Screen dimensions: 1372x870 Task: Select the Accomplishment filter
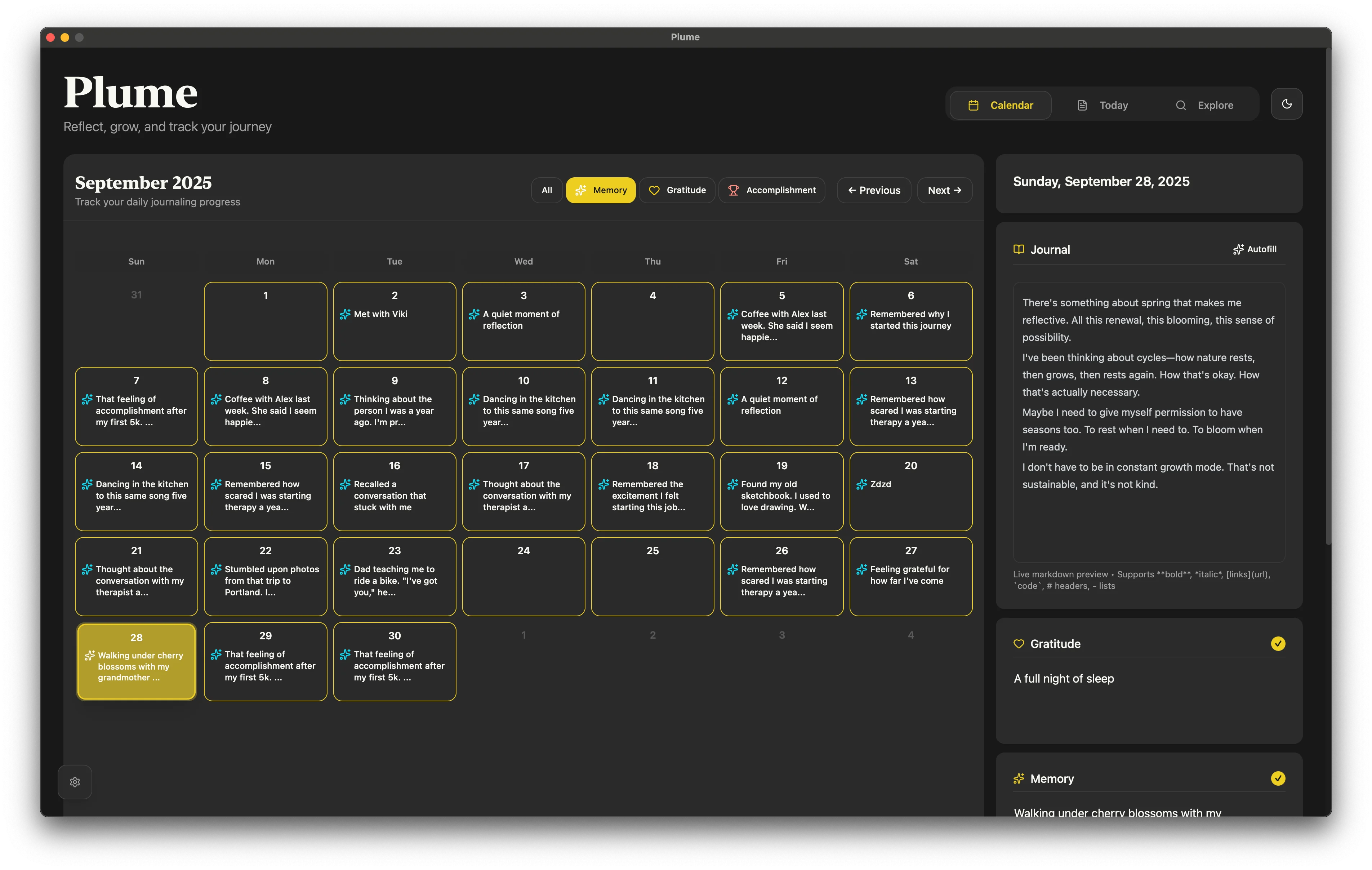tap(771, 190)
